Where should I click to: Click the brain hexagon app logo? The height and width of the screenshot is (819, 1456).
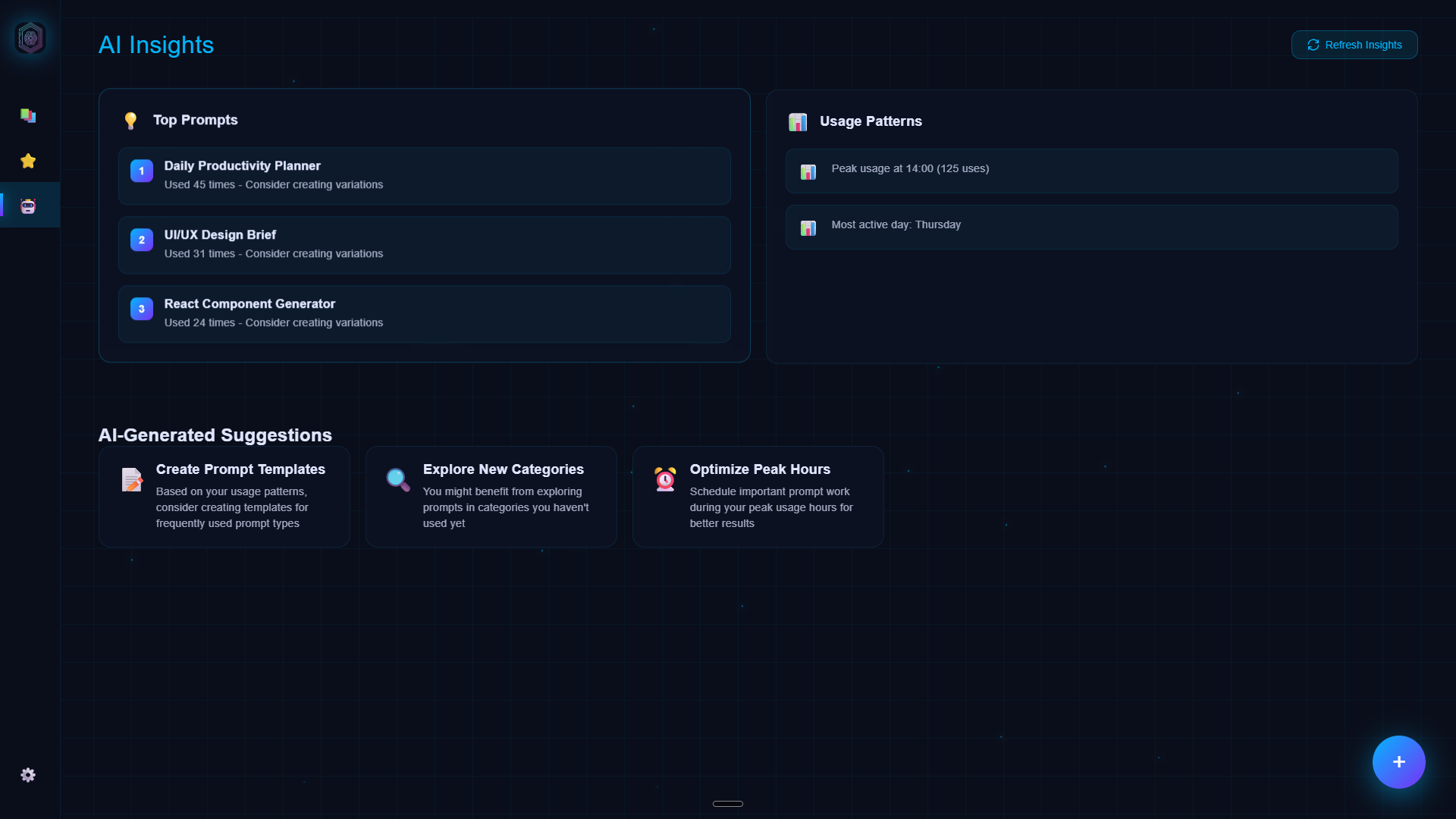(x=30, y=37)
